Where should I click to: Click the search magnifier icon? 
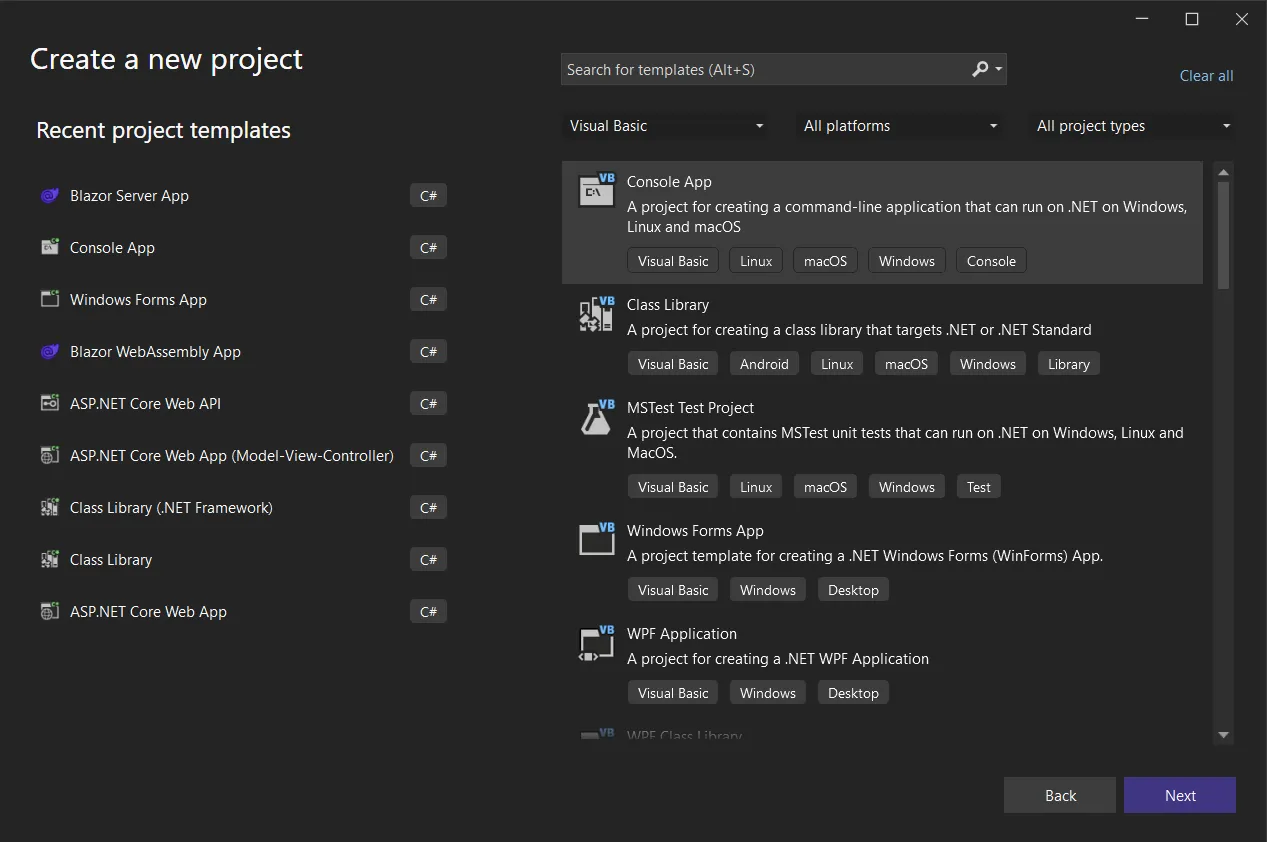tap(980, 69)
